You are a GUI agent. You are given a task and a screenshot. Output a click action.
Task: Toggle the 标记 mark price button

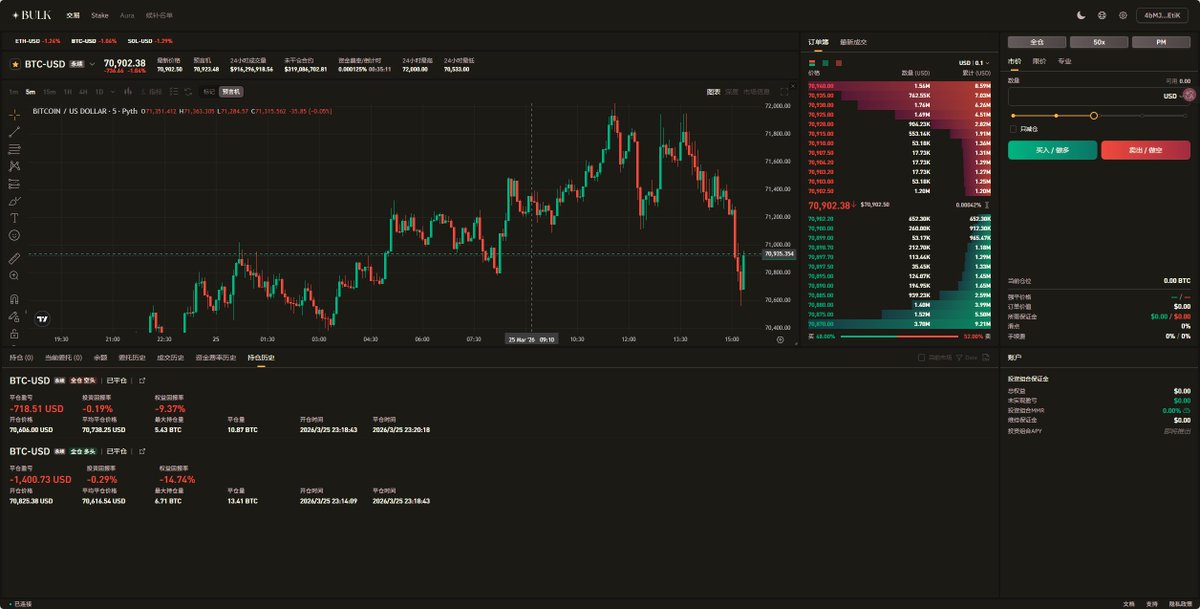click(x=208, y=91)
